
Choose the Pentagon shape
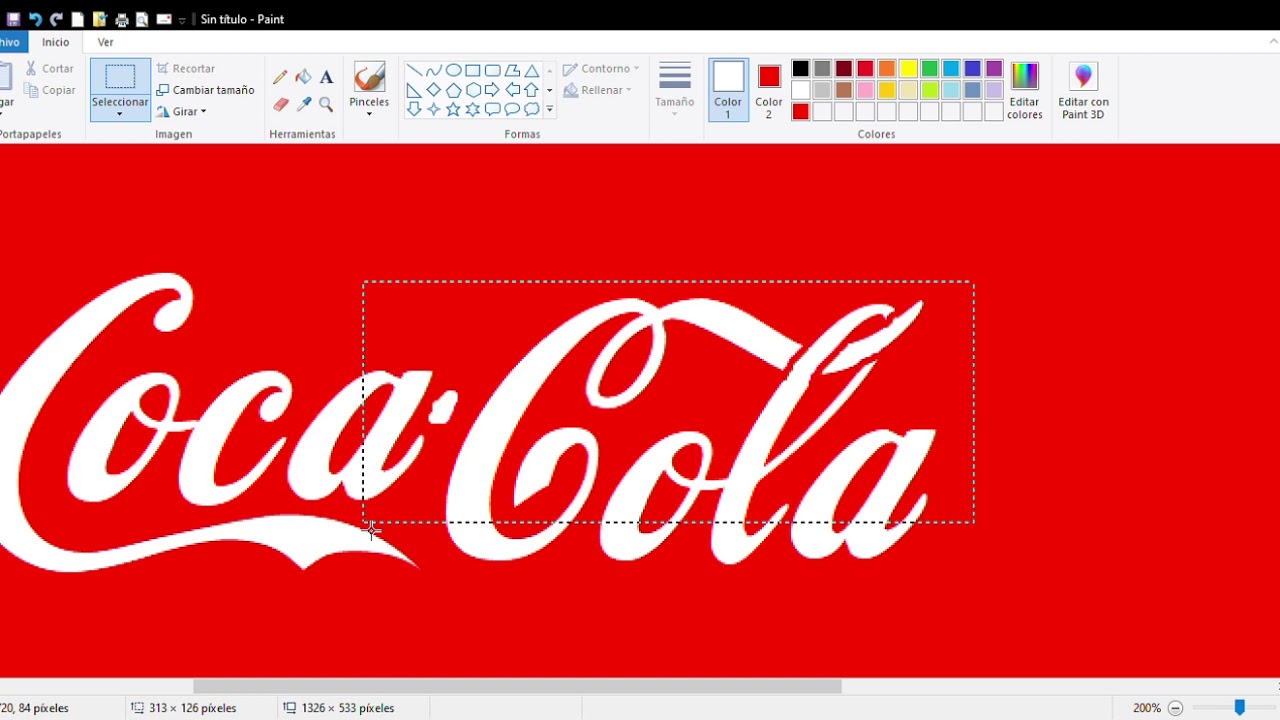tap(453, 90)
